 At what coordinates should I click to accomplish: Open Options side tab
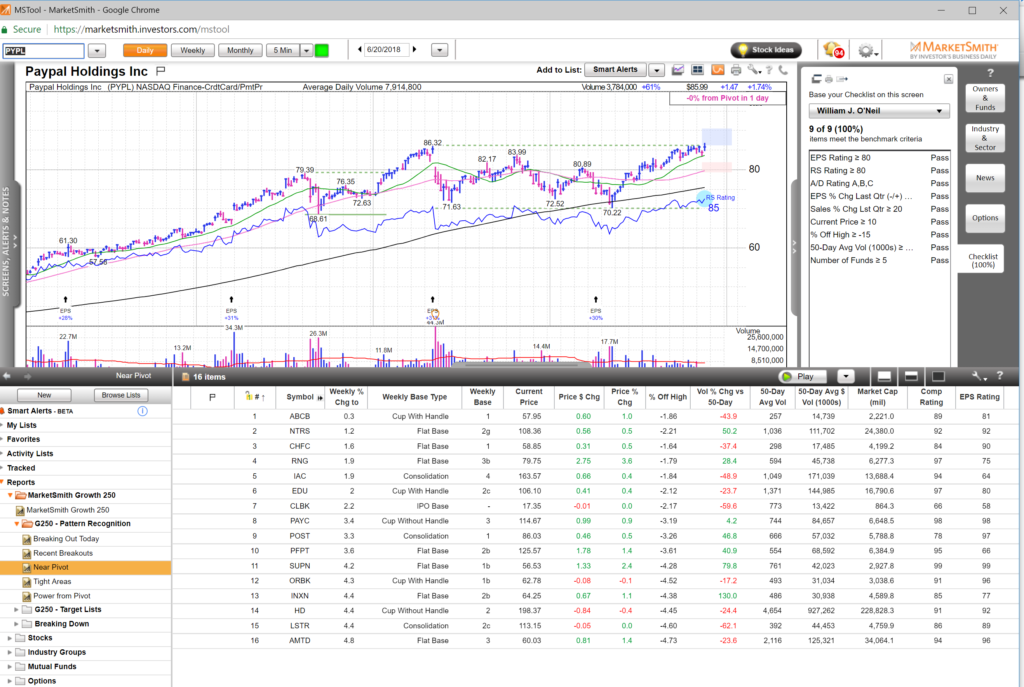click(x=984, y=218)
